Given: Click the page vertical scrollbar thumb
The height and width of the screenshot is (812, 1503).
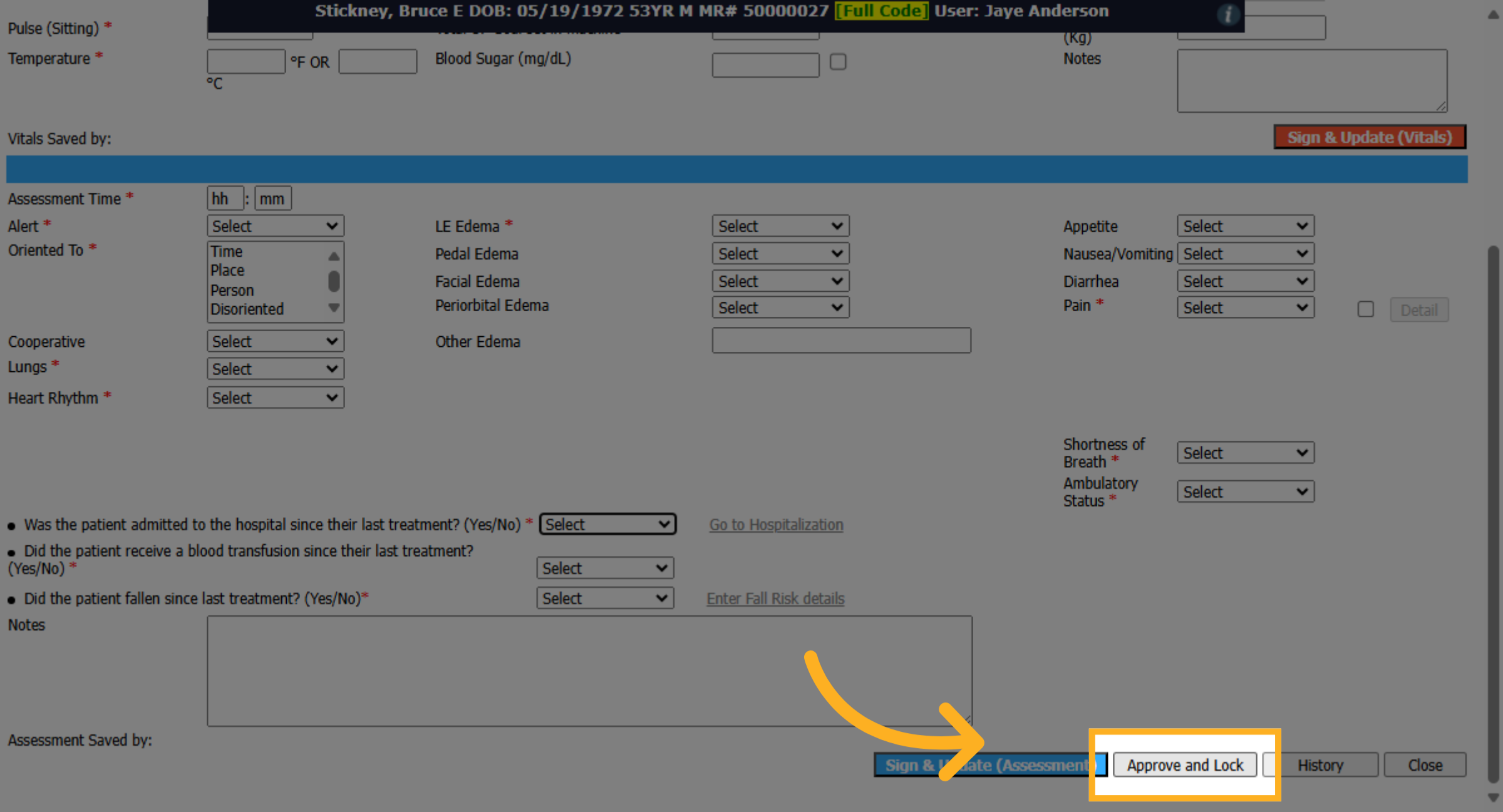Looking at the screenshot, I should tap(1494, 513).
